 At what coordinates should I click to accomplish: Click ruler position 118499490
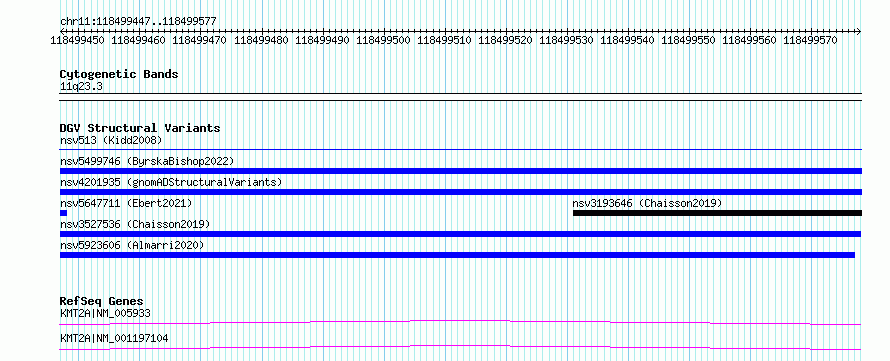pyautogui.click(x=322, y=40)
